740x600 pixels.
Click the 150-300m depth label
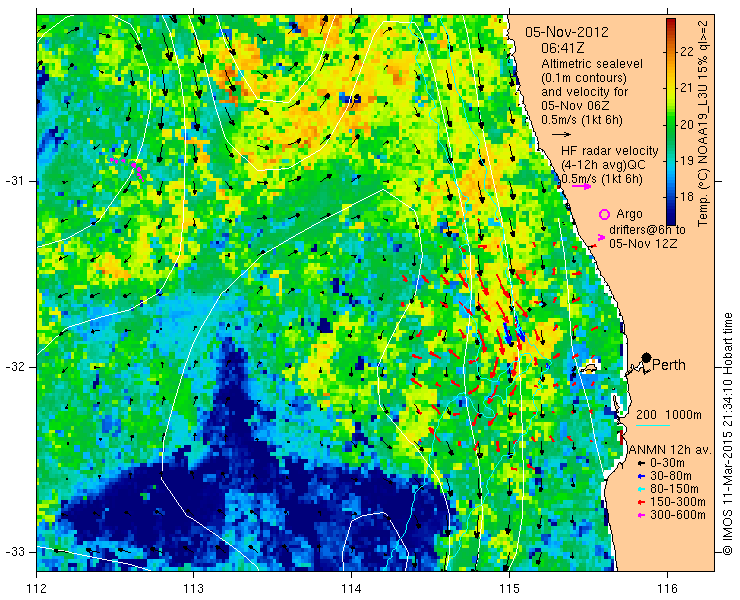678,501
